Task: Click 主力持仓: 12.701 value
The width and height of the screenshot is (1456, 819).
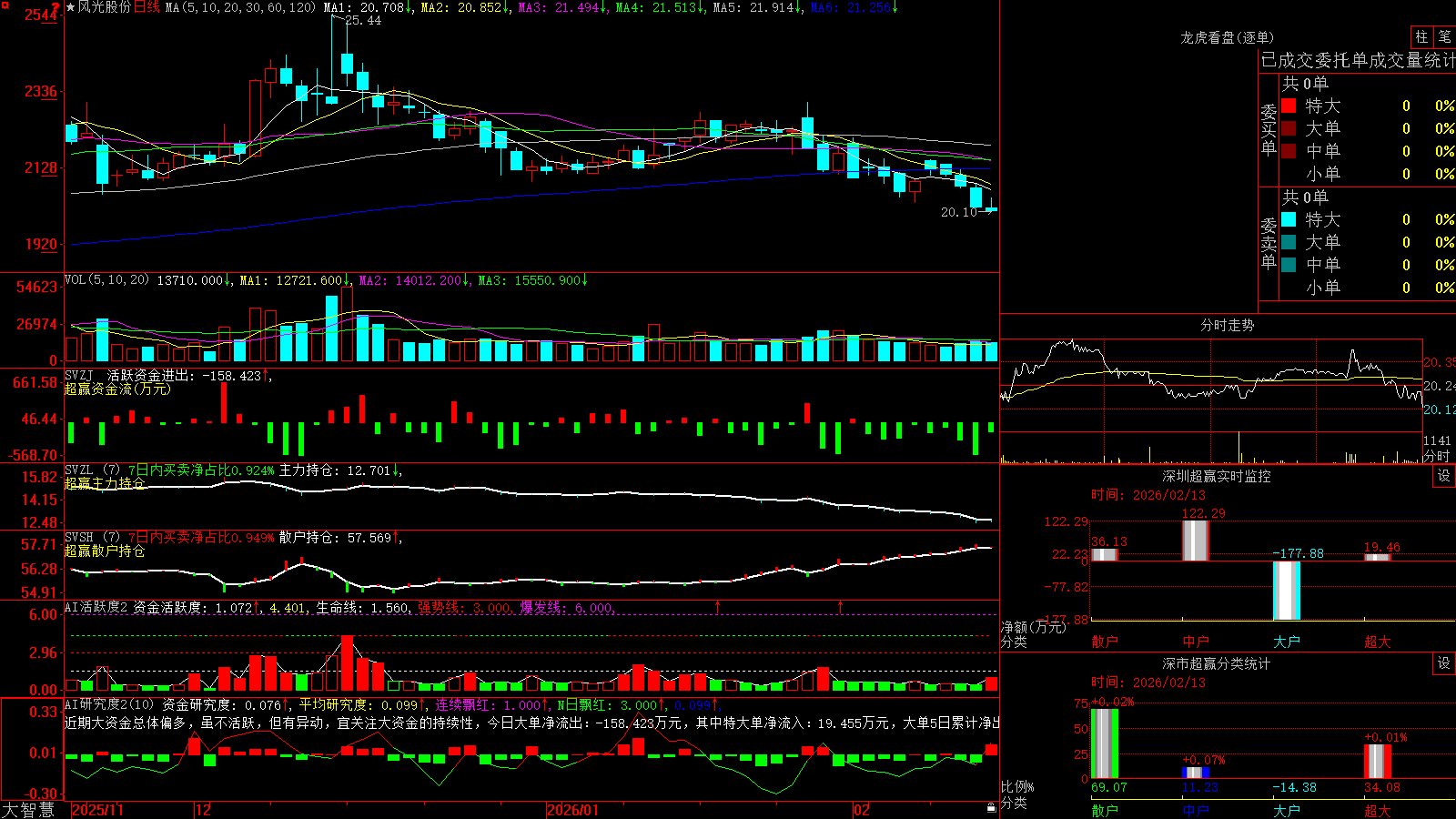Action: click(x=335, y=470)
